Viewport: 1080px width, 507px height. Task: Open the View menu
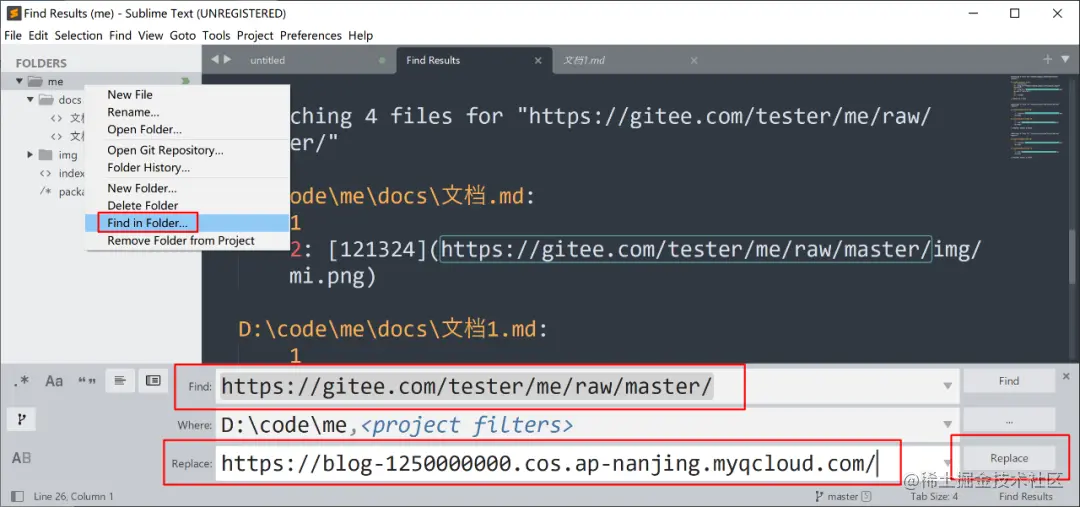coord(150,36)
